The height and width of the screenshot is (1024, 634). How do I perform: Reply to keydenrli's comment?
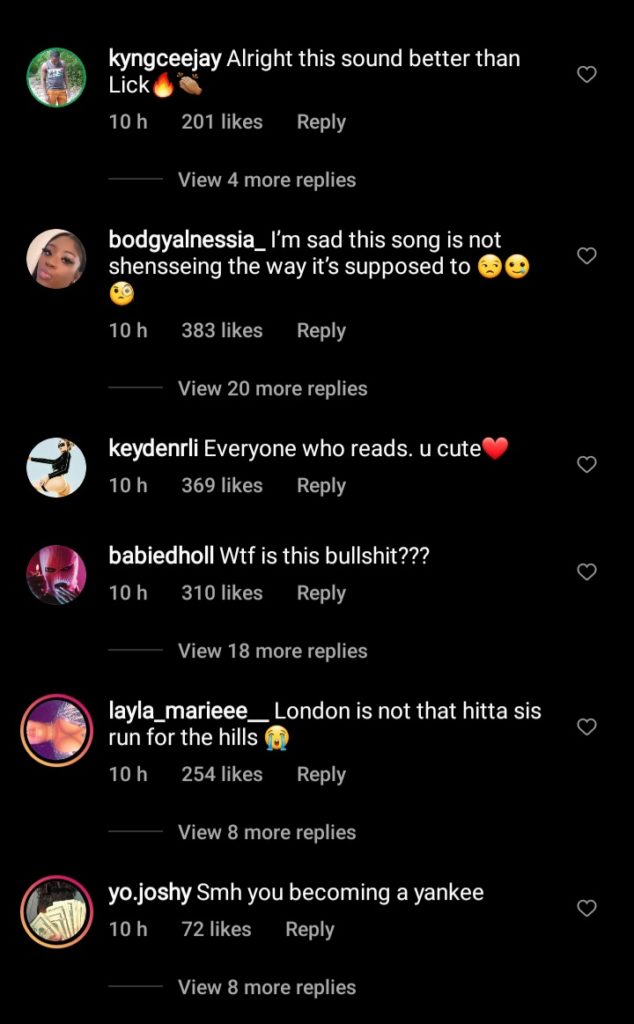(x=321, y=485)
